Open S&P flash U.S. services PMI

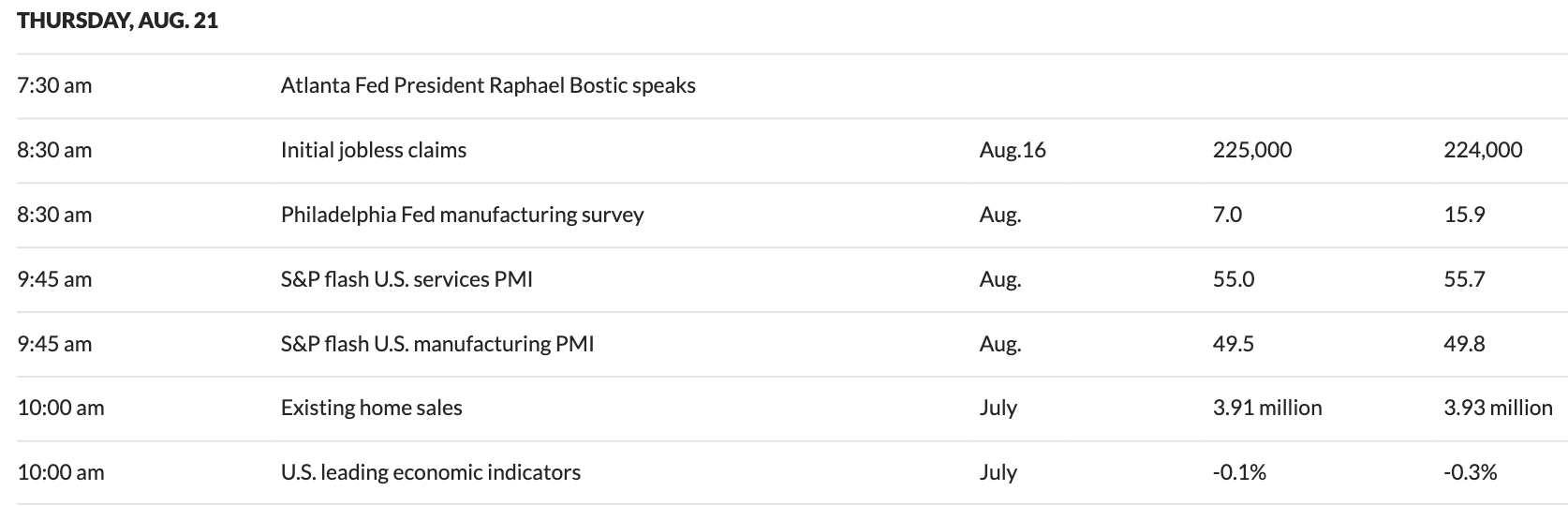click(x=407, y=279)
